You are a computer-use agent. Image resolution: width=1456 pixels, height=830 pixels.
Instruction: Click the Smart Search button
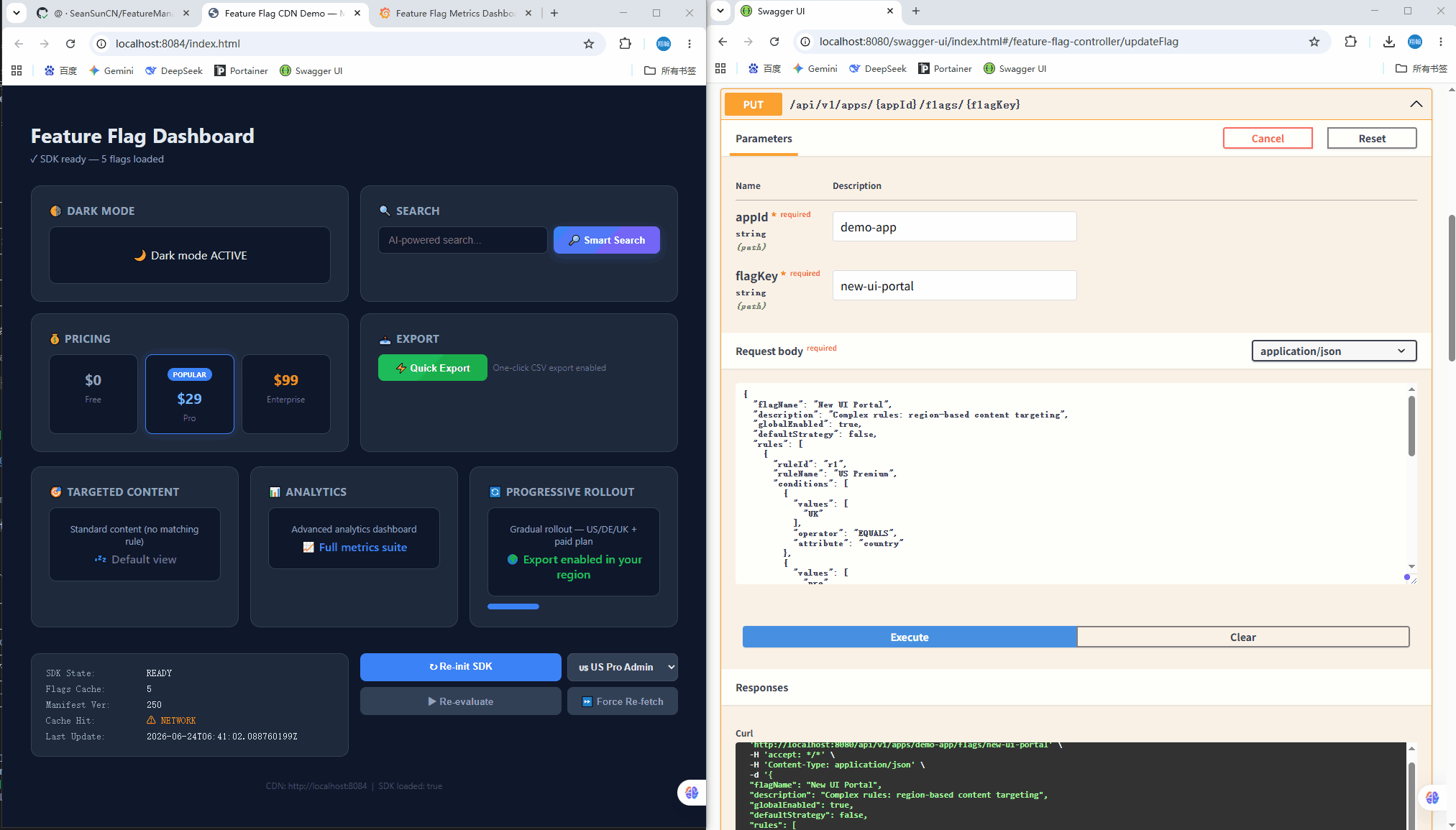click(x=607, y=240)
